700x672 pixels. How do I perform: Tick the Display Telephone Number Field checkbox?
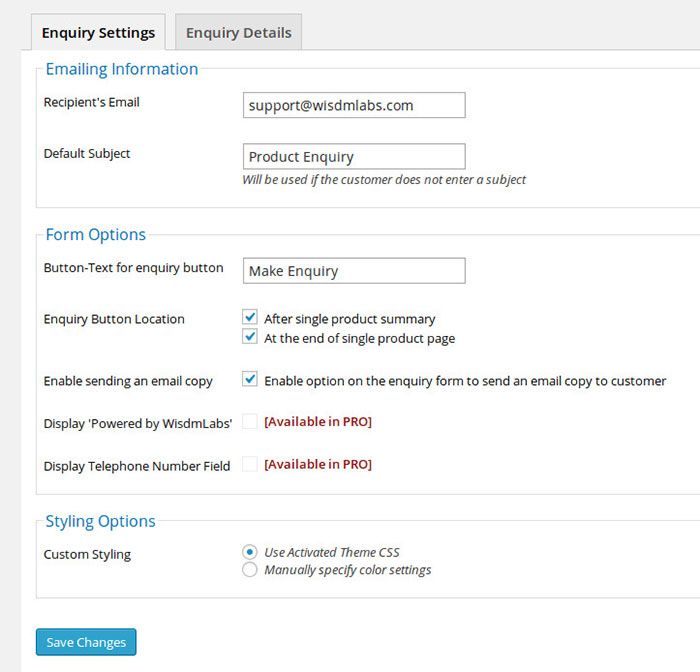pos(250,464)
